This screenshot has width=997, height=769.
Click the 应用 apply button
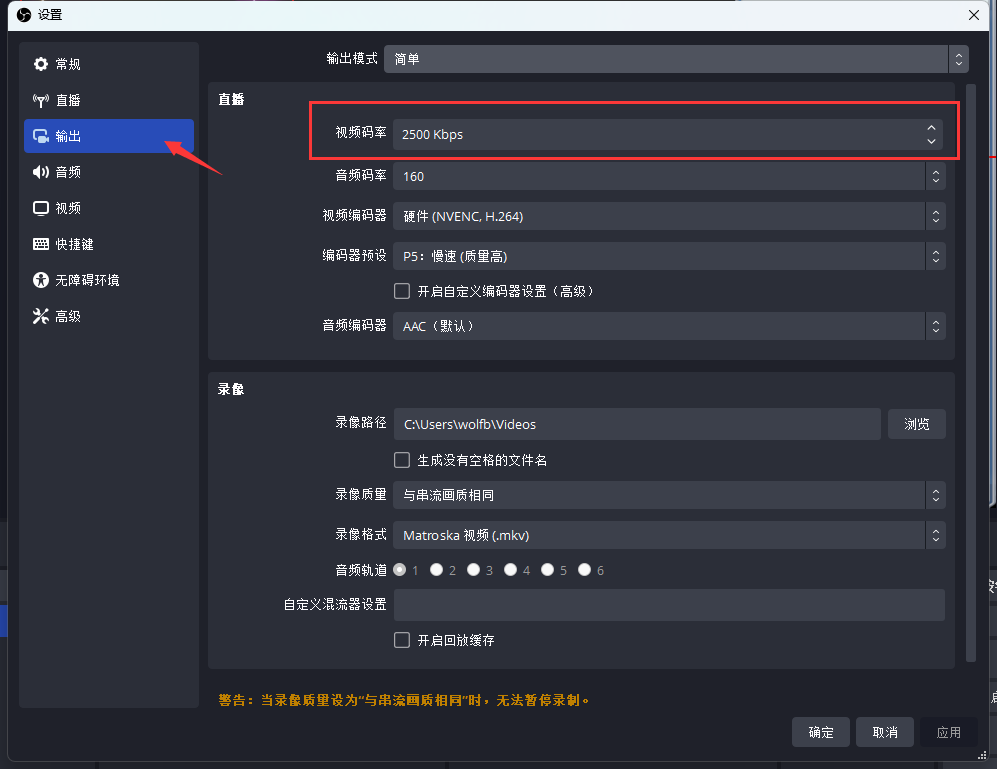[x=948, y=732]
